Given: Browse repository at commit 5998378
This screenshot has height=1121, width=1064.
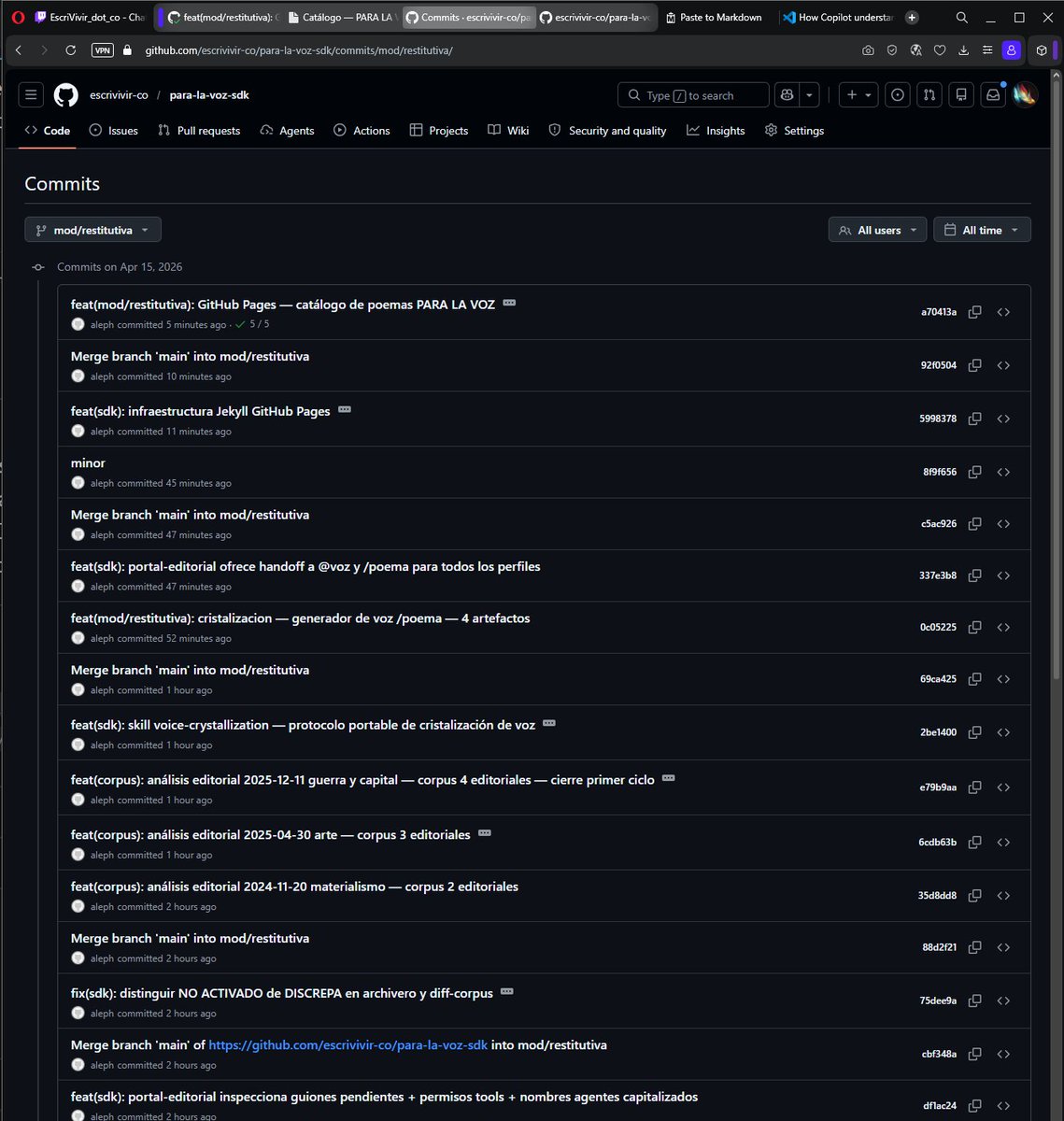Looking at the screenshot, I should click(1003, 419).
